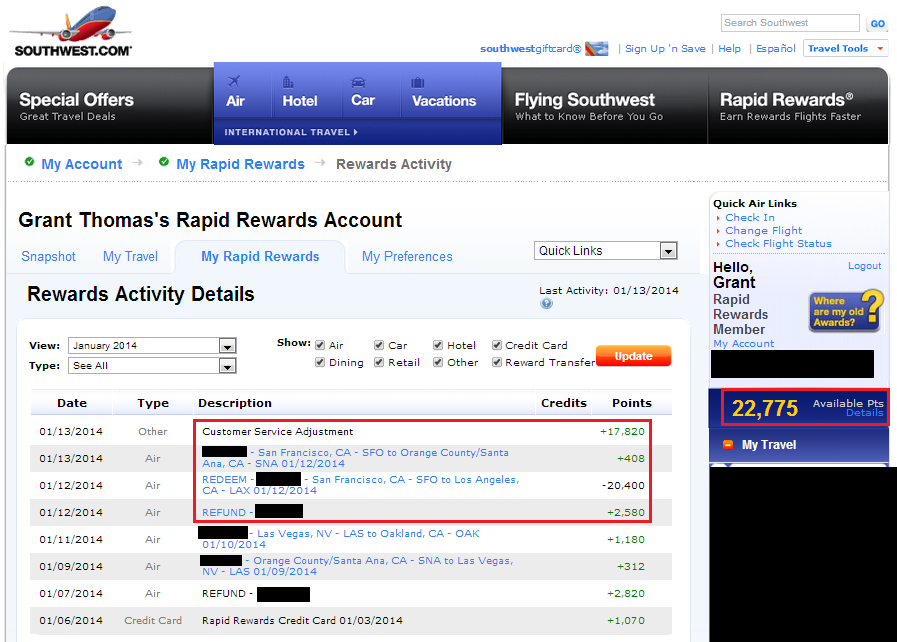Click the Where are my old Awards badge
Viewport: 897px width, 642px height.
[846, 311]
